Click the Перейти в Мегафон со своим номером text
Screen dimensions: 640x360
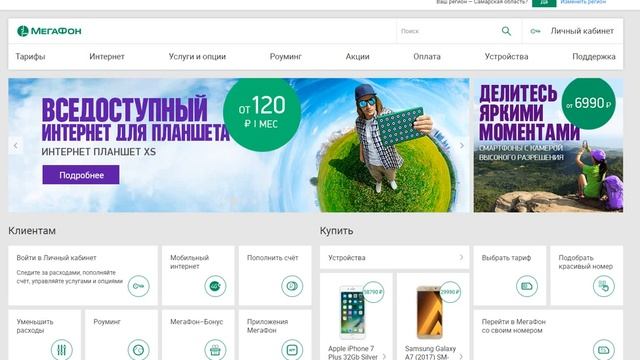pos(513,326)
